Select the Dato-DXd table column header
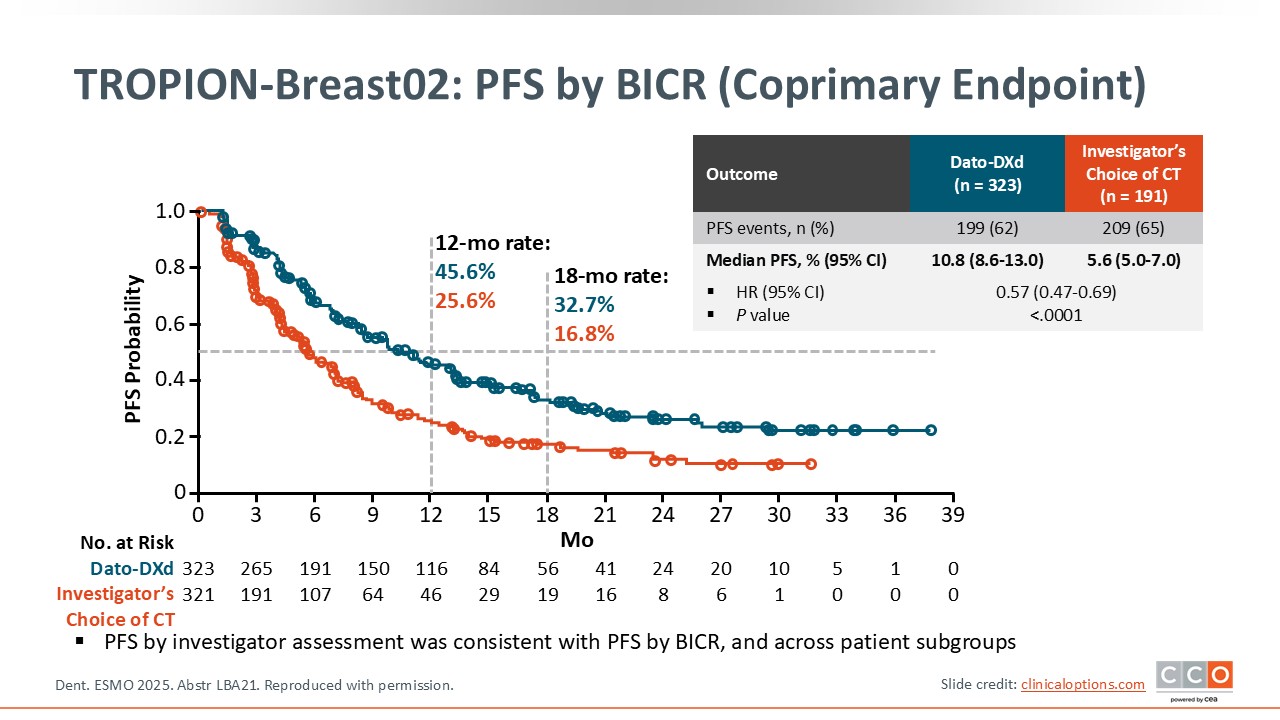The image size is (1280, 720). tap(986, 173)
